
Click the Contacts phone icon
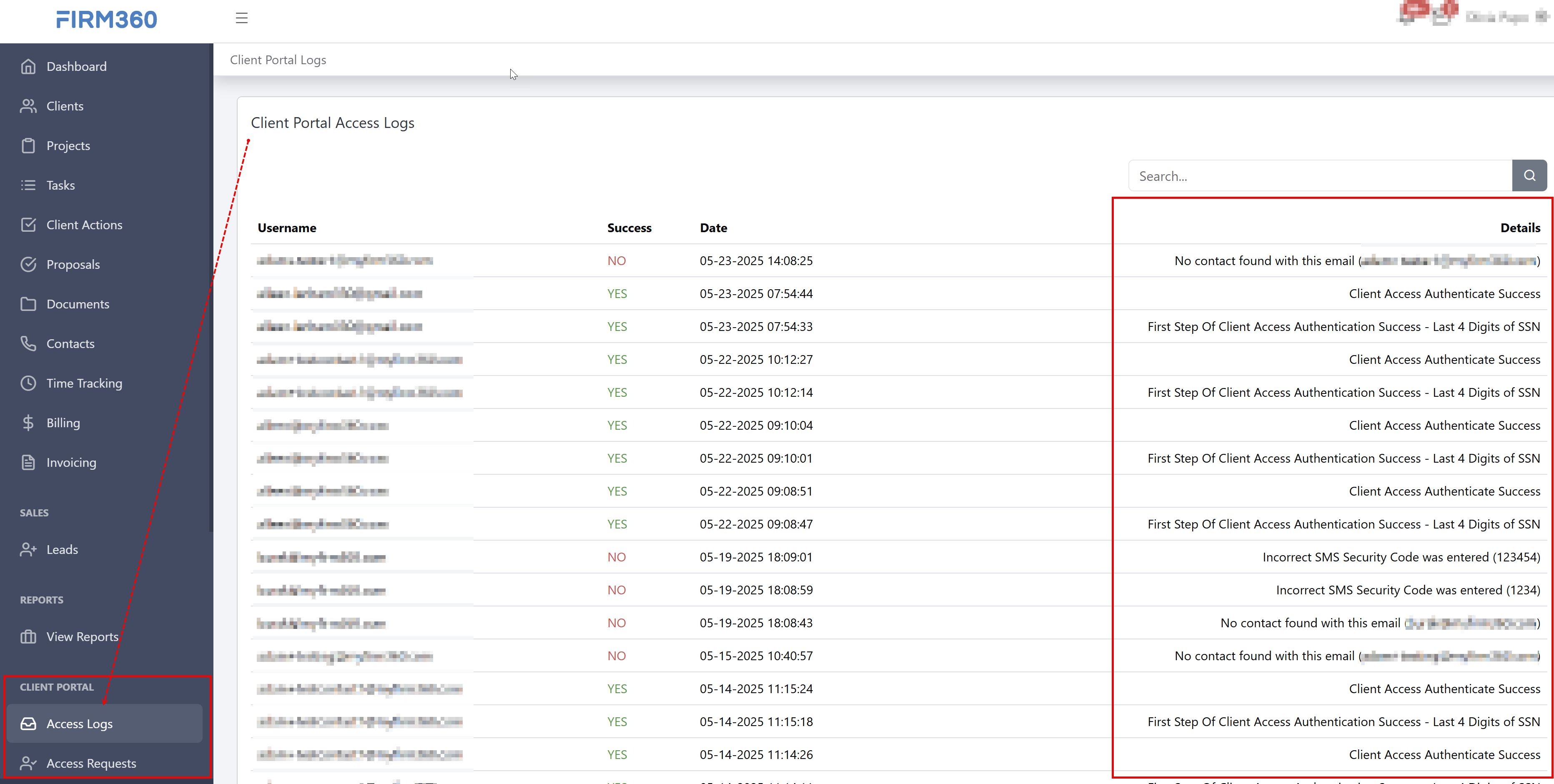pyautogui.click(x=29, y=343)
